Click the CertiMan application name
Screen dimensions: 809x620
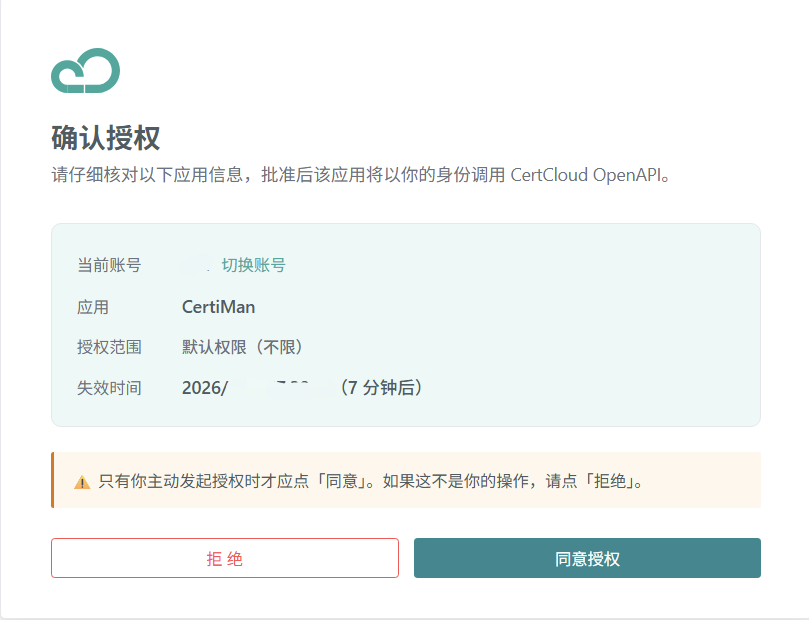pyautogui.click(x=218, y=307)
